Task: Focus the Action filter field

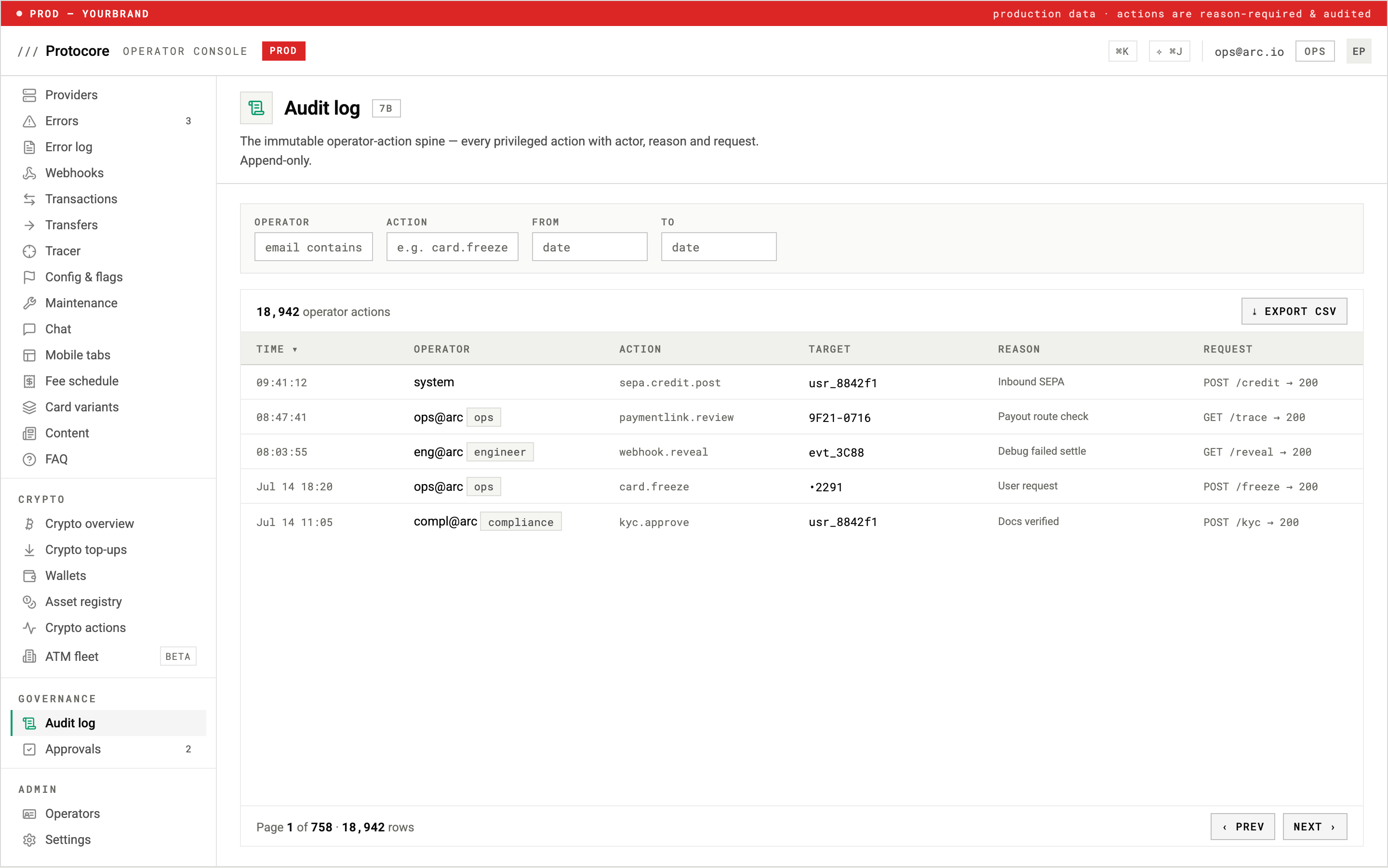Action: coord(453,247)
